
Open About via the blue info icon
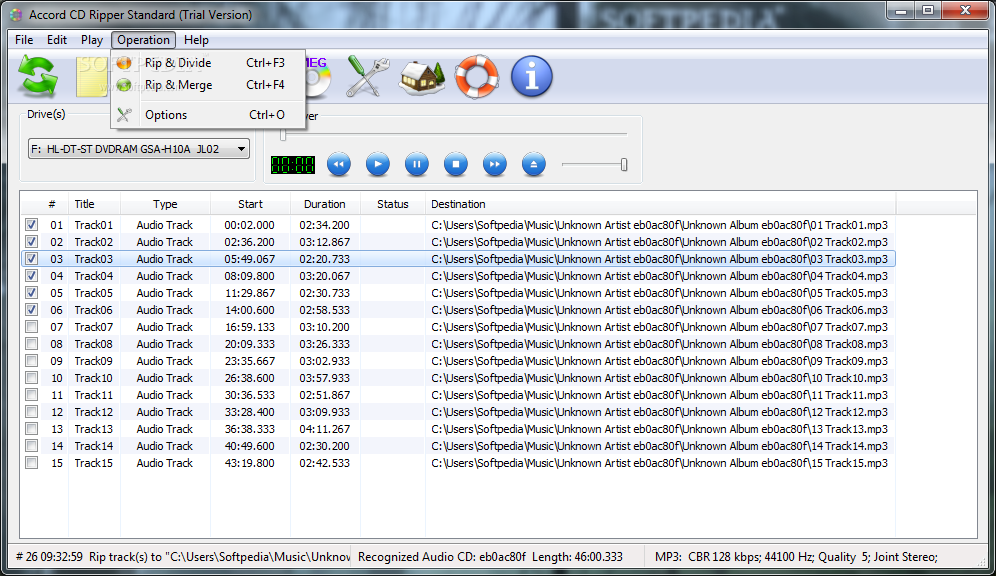[532, 76]
